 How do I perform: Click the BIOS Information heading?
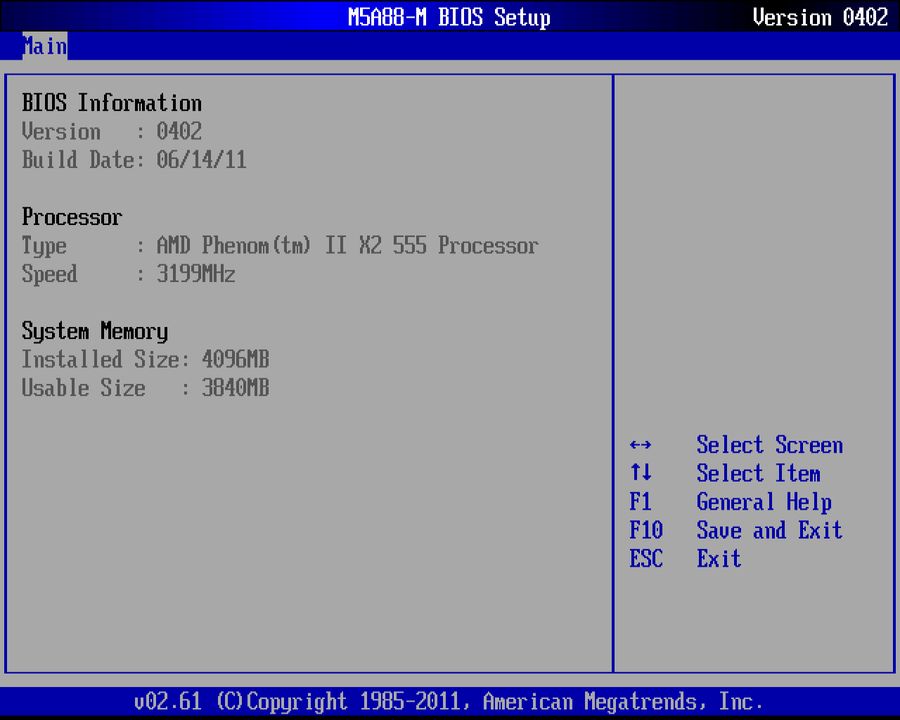(112, 103)
